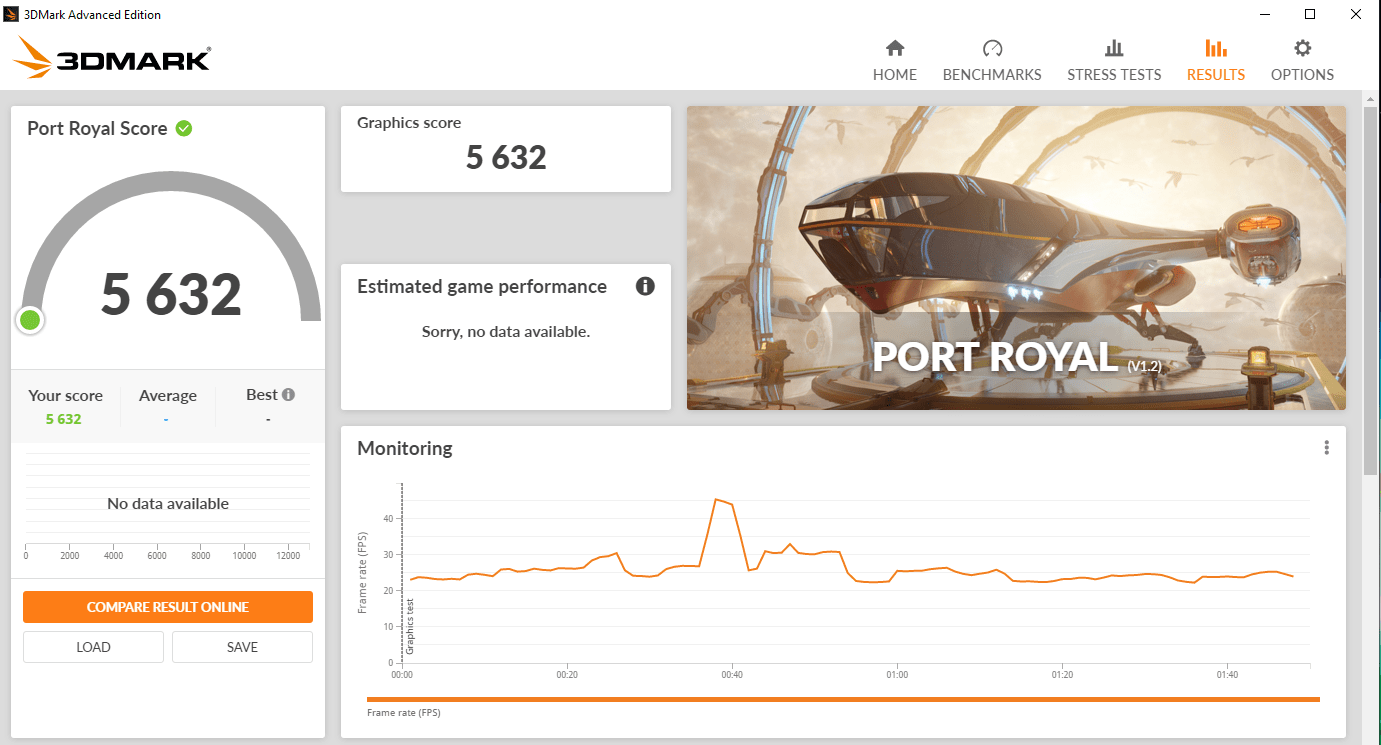This screenshot has width=1381, height=745.
Task: Select the Results tab
Action: [1216, 60]
